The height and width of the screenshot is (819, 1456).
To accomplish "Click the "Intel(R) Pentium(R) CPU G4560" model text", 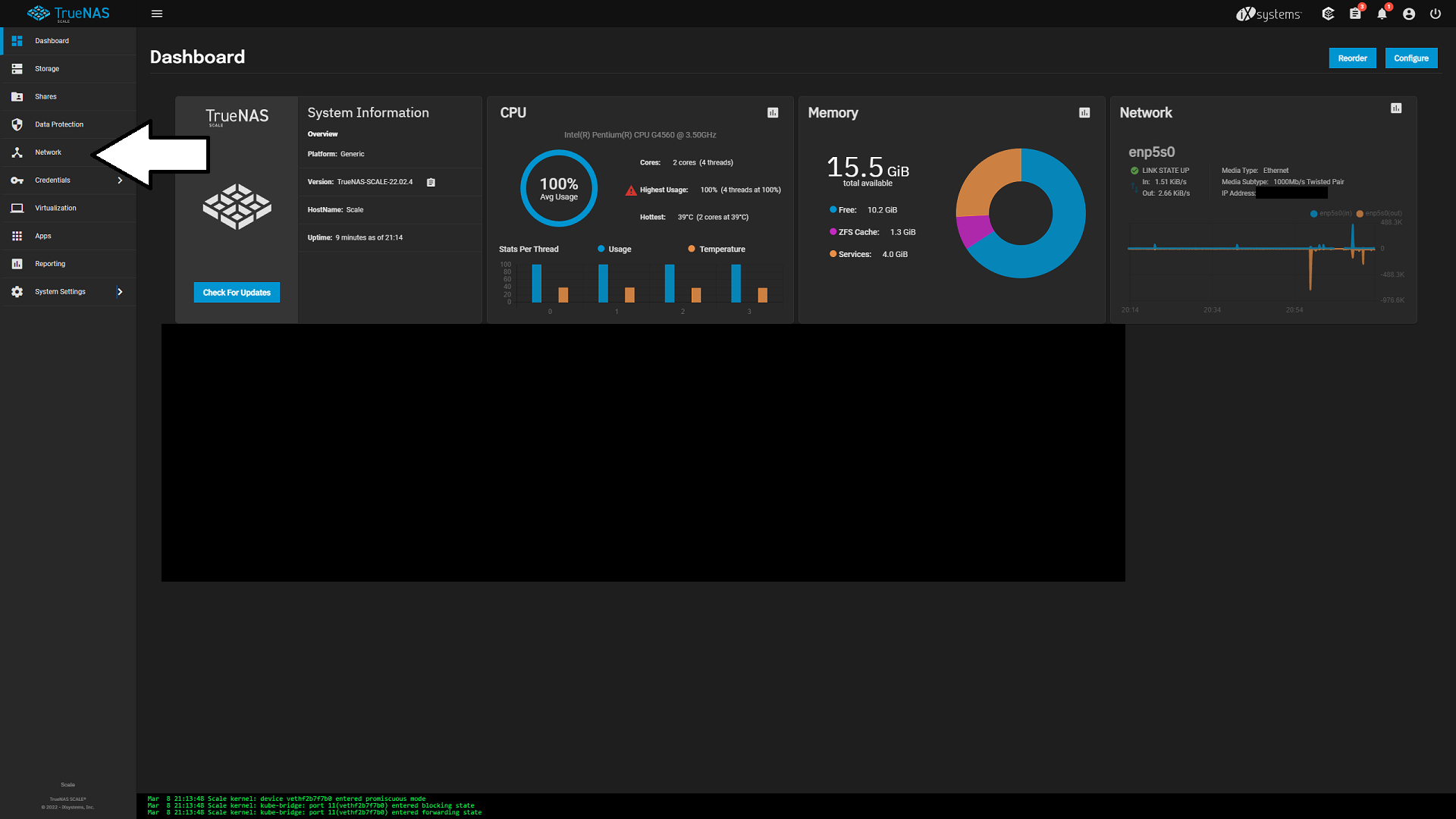I will pos(640,135).
